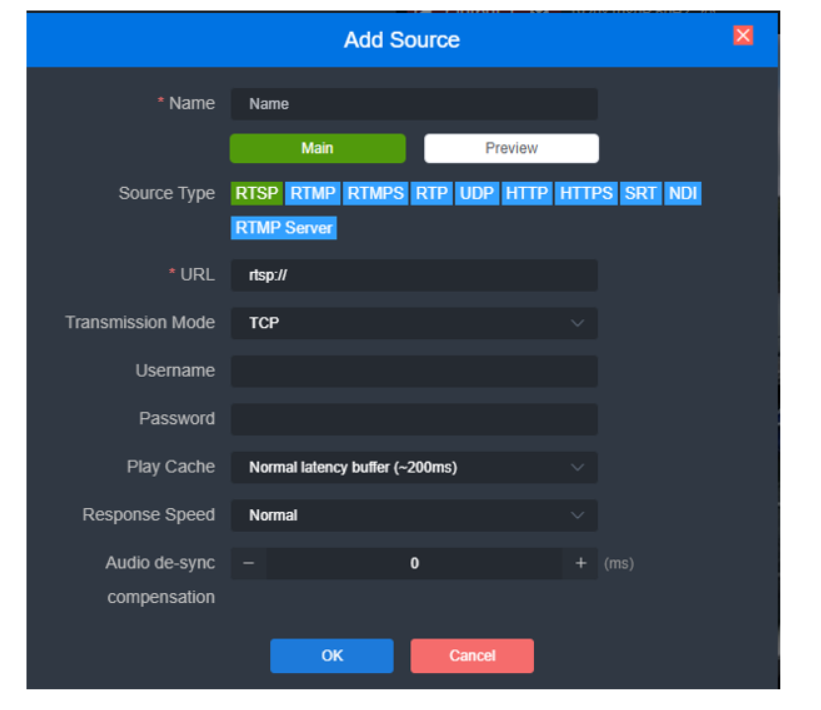Click the Username input field
The image size is (821, 710).
[x=414, y=371]
